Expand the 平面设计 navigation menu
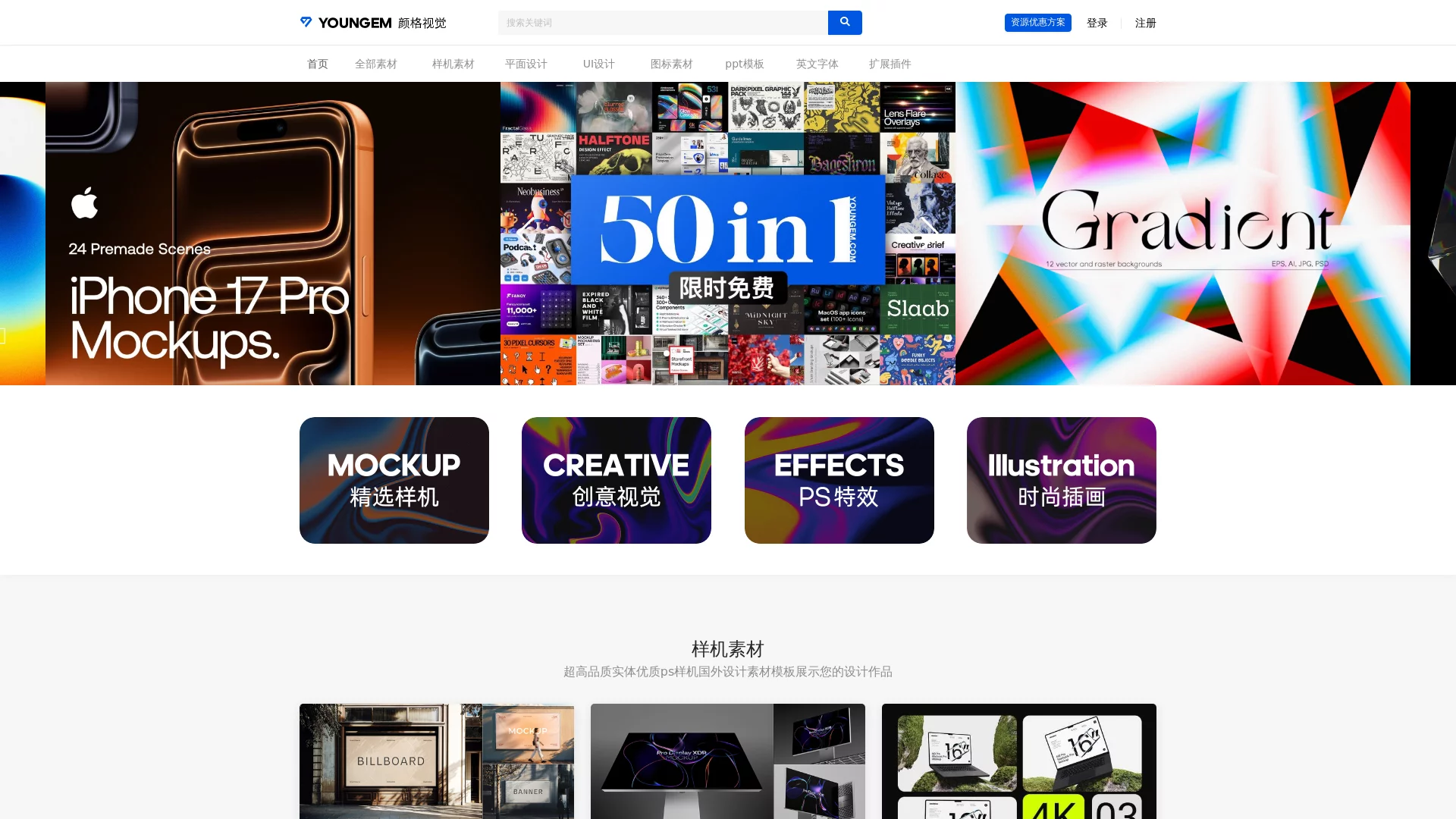1456x819 pixels. (x=526, y=64)
